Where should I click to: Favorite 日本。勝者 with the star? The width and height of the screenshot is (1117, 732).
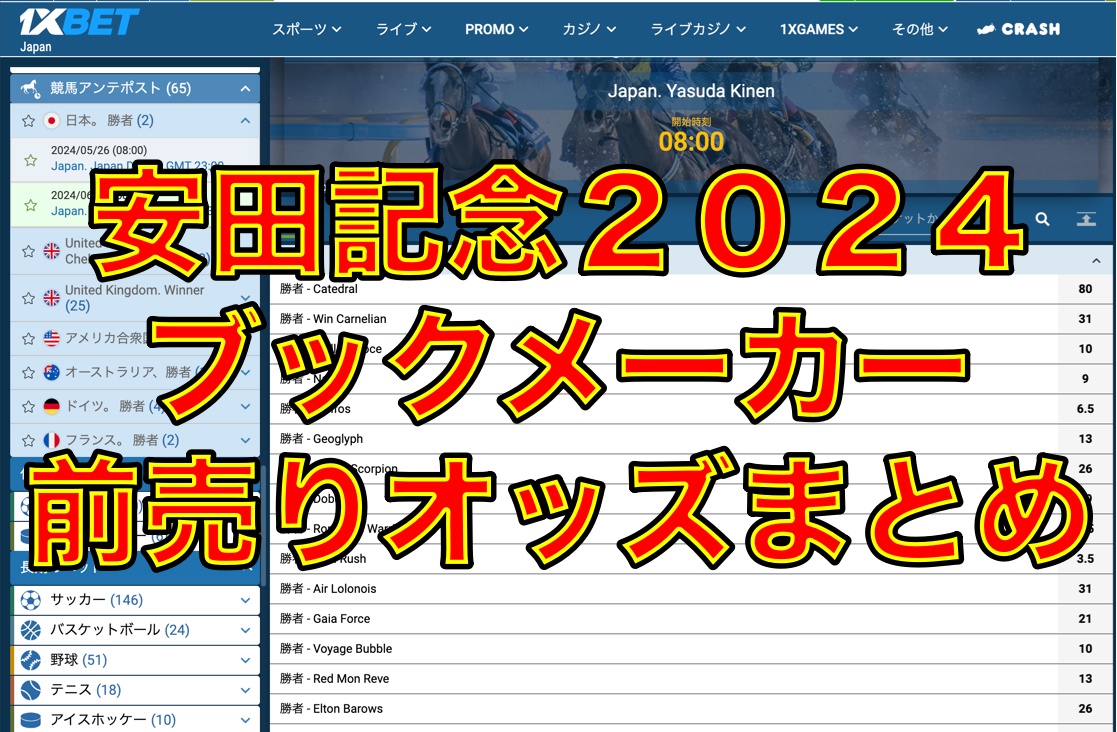click(28, 121)
